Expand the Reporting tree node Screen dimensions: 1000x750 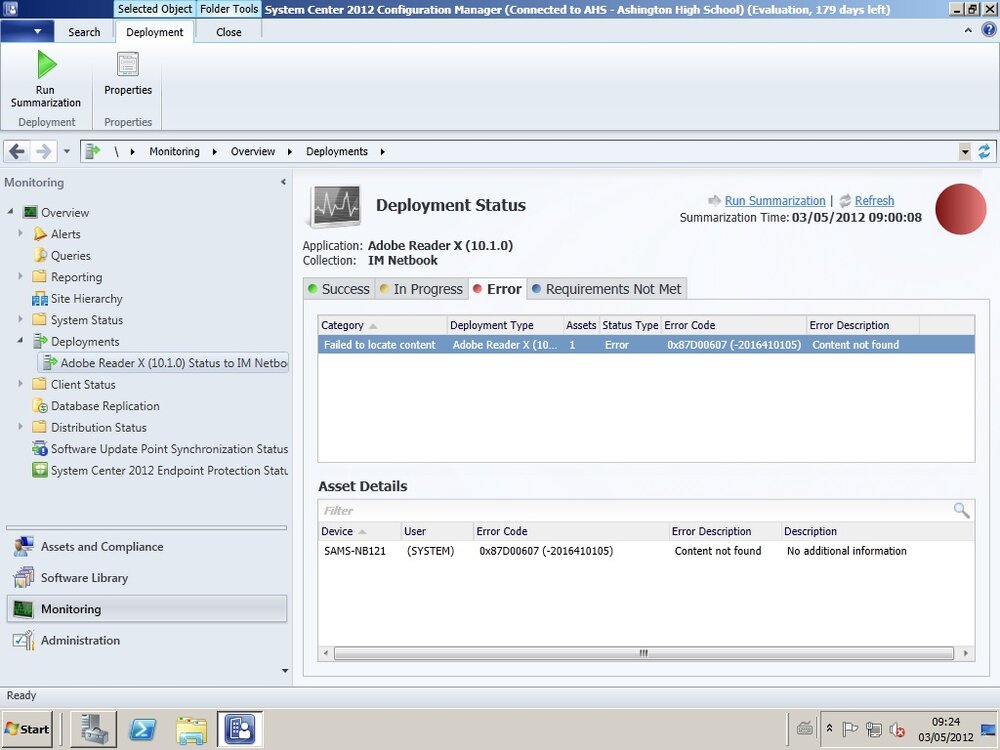coord(20,276)
